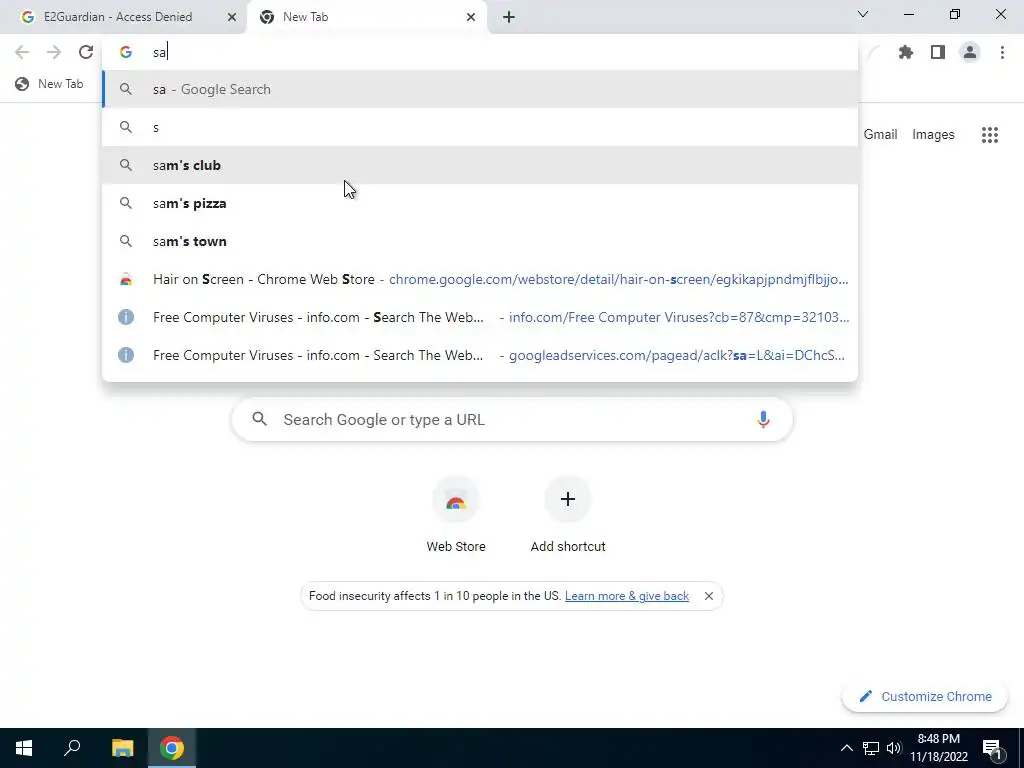Close the New Tab tab
The height and width of the screenshot is (768, 1024).
coord(471,17)
